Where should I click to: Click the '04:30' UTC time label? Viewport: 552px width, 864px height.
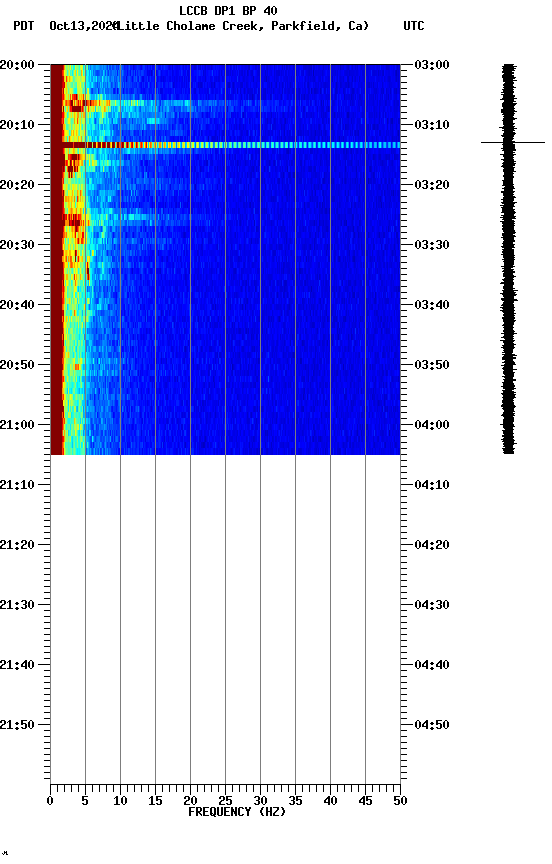pos(432,605)
